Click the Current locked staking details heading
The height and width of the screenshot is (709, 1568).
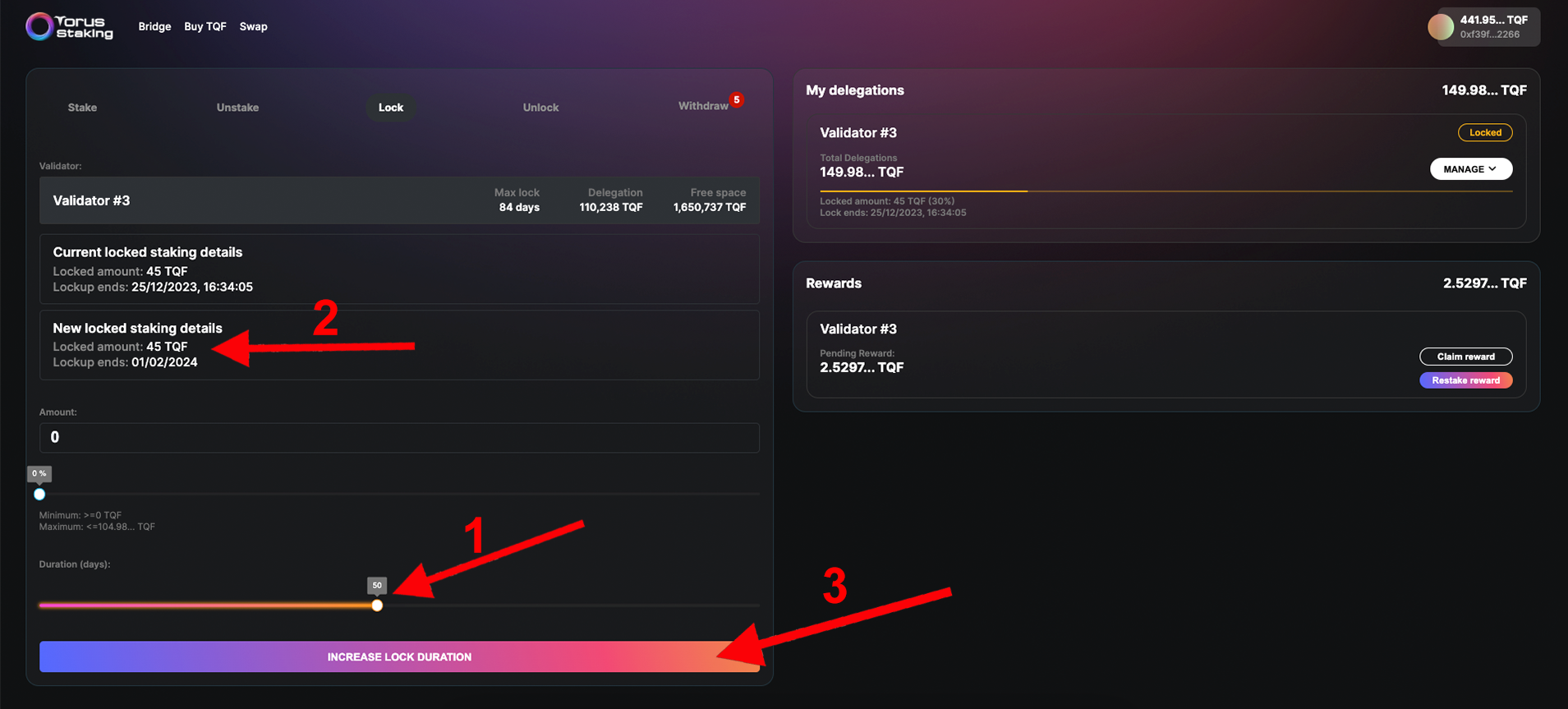pos(148,252)
